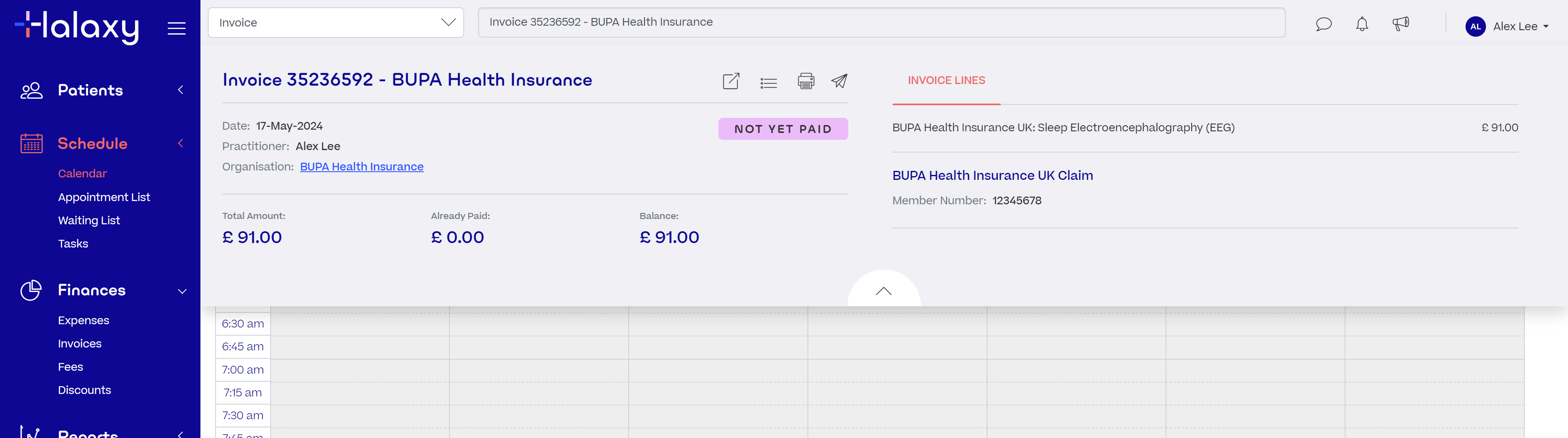Screen dimensions: 1568x438
Task: Go to Fees
Action: click(71, 367)
